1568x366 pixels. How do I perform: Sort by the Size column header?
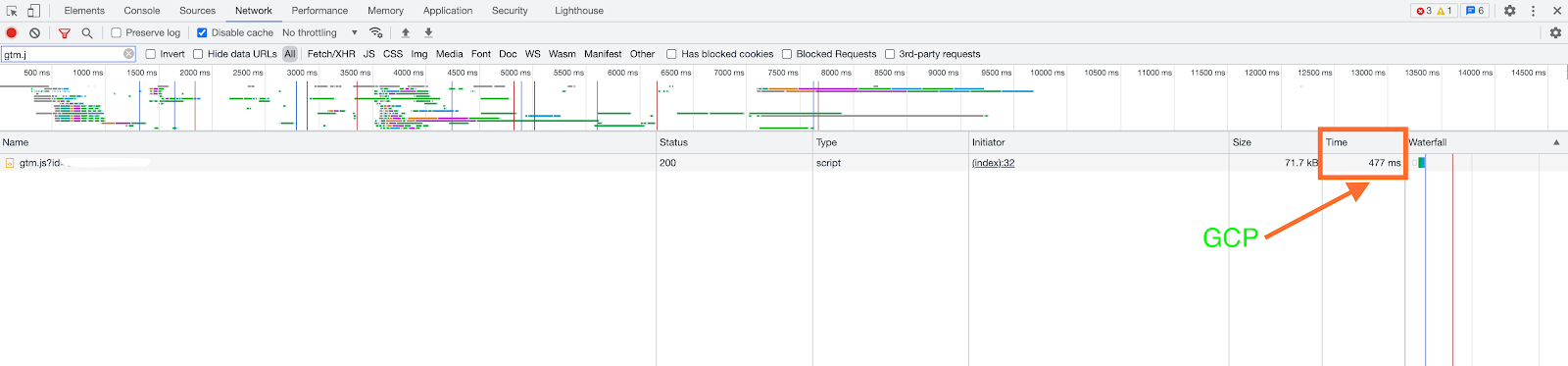click(1275, 142)
